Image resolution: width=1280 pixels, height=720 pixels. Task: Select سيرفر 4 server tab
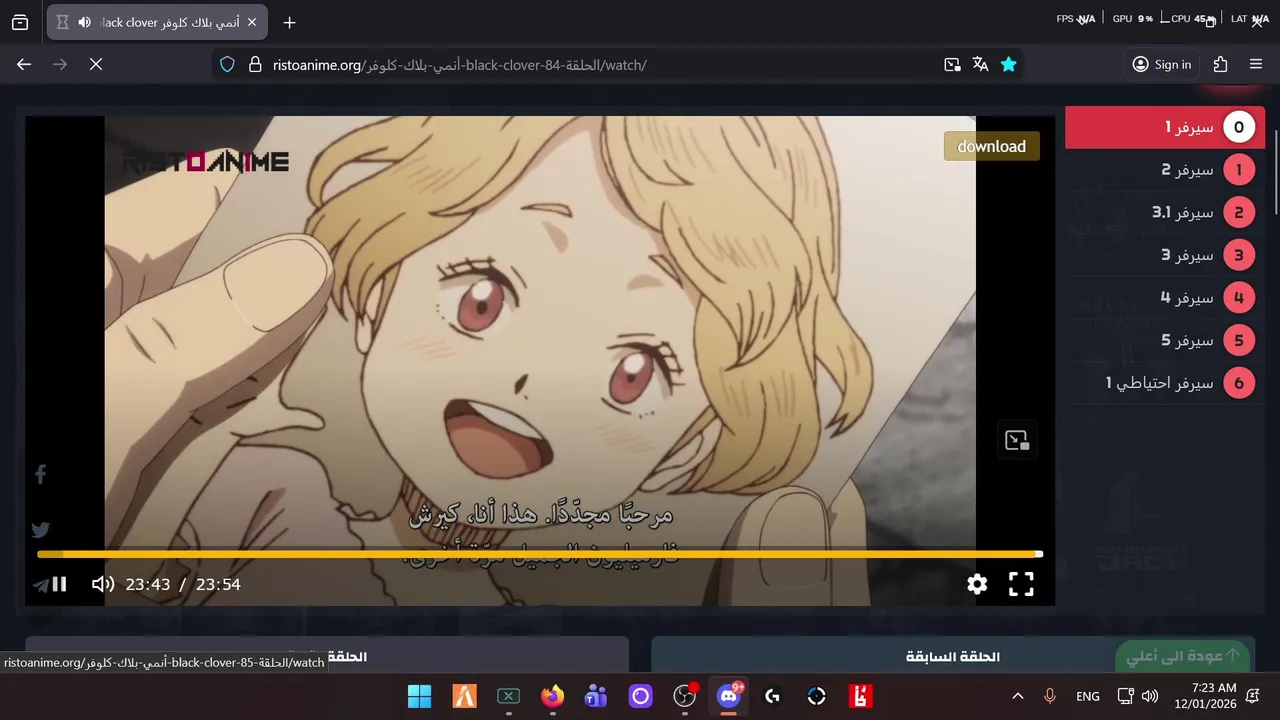coord(1165,298)
